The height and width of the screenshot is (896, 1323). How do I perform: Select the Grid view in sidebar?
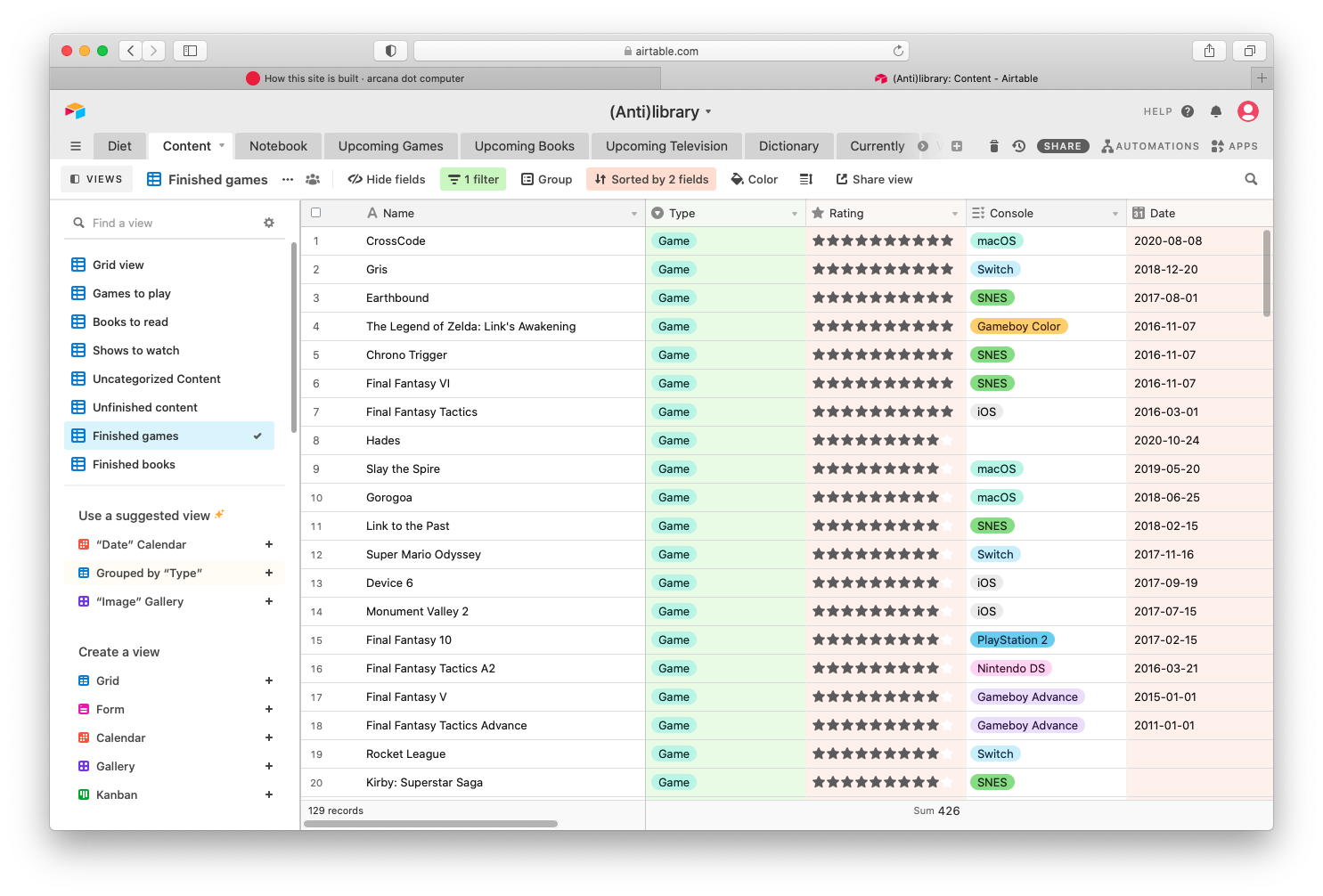coord(169,265)
